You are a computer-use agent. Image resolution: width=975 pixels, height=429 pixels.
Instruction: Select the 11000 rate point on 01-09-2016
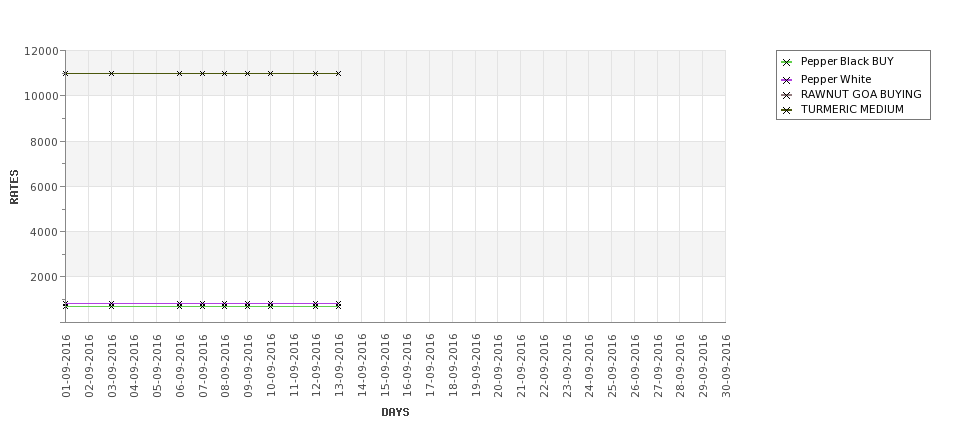pos(66,73)
